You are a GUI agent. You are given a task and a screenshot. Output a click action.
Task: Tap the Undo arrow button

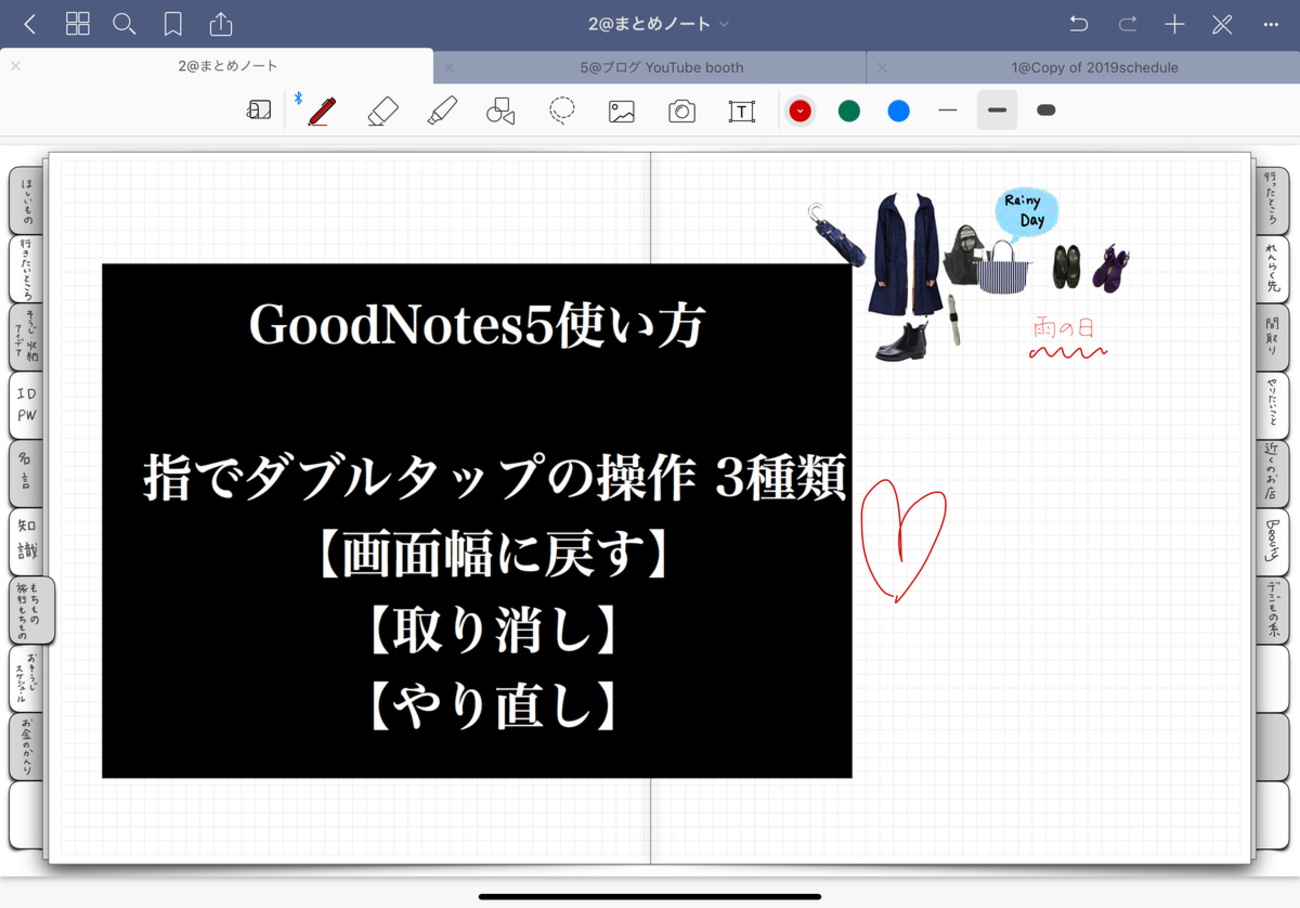click(x=1079, y=24)
